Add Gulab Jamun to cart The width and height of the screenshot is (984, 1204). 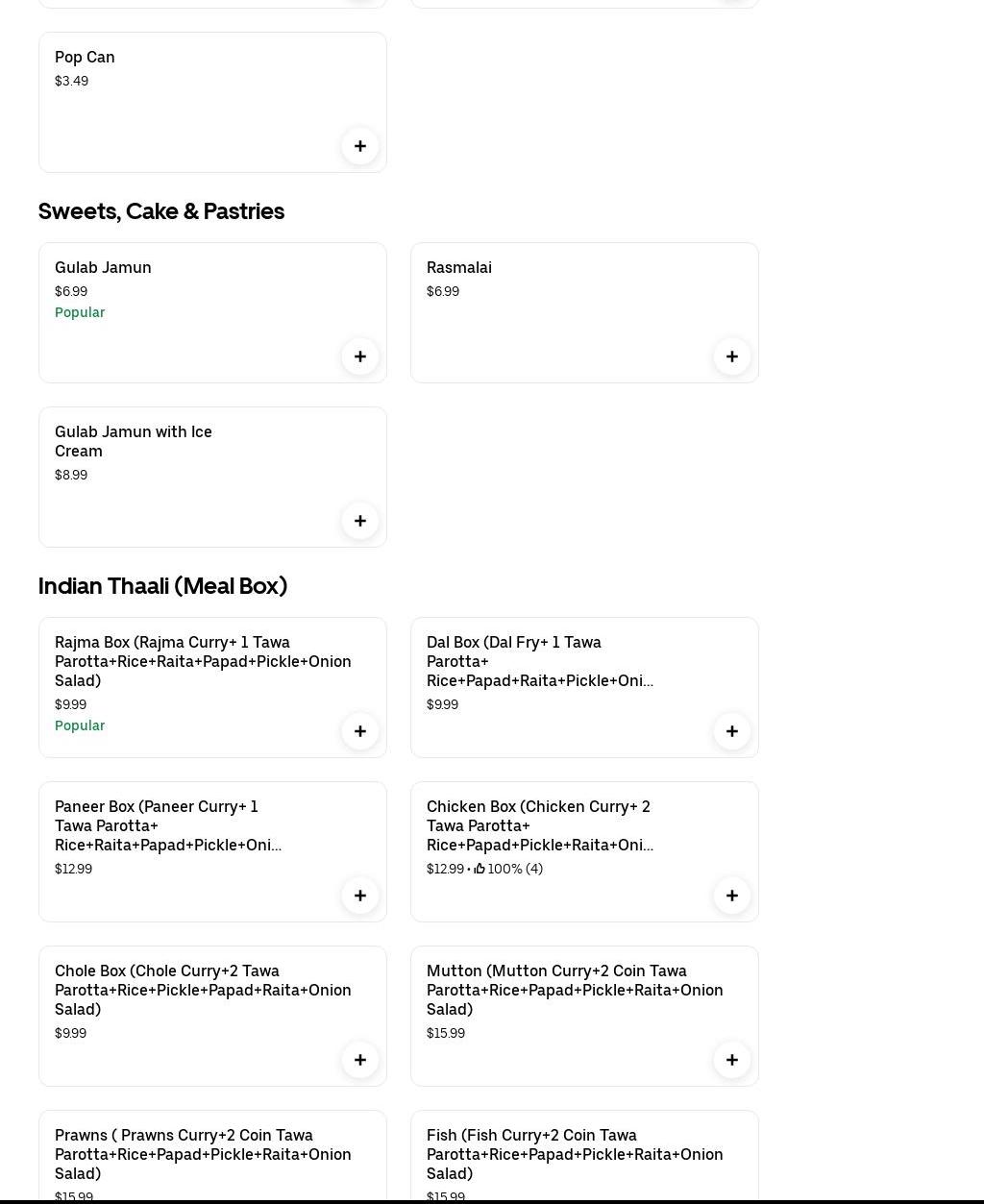(x=359, y=356)
